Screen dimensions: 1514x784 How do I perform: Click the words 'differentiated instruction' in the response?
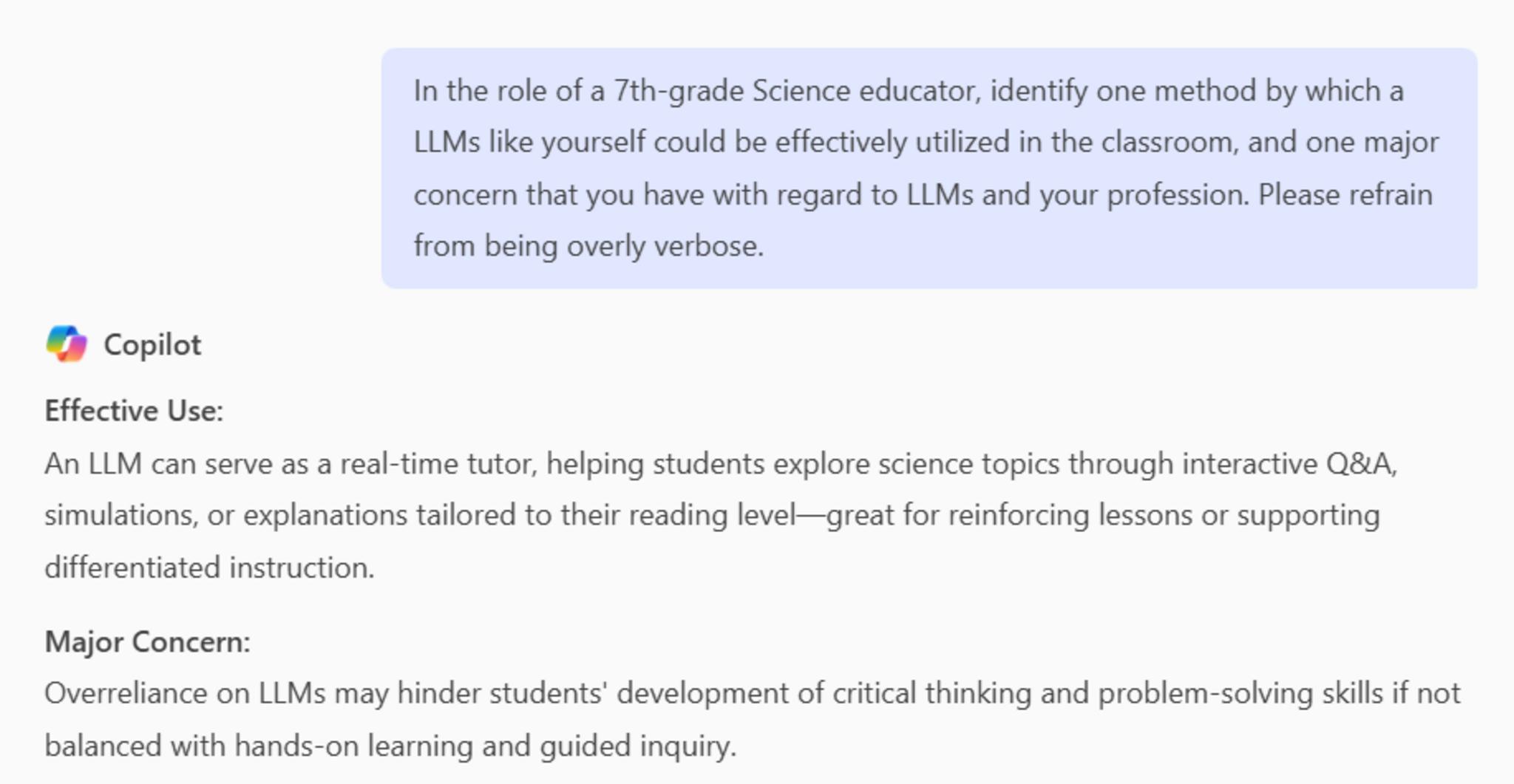pos(208,567)
